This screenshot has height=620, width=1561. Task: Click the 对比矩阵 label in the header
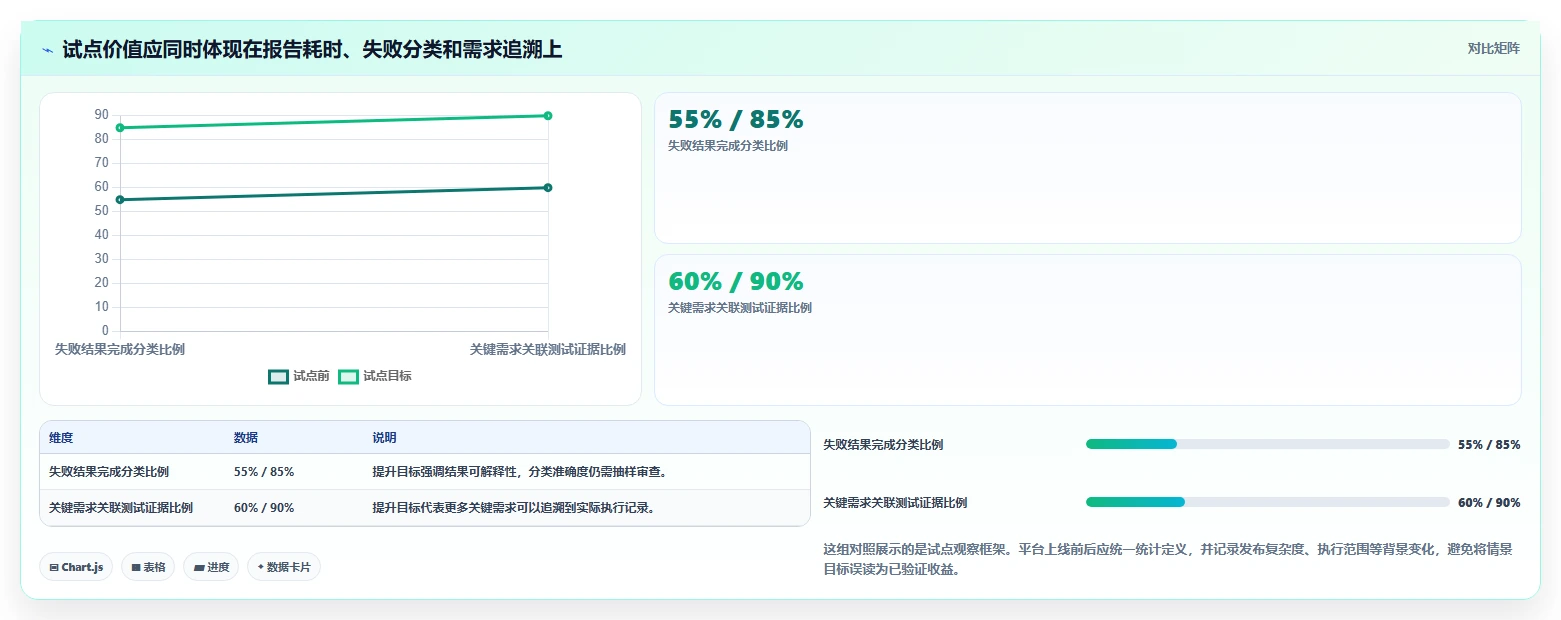[1493, 48]
